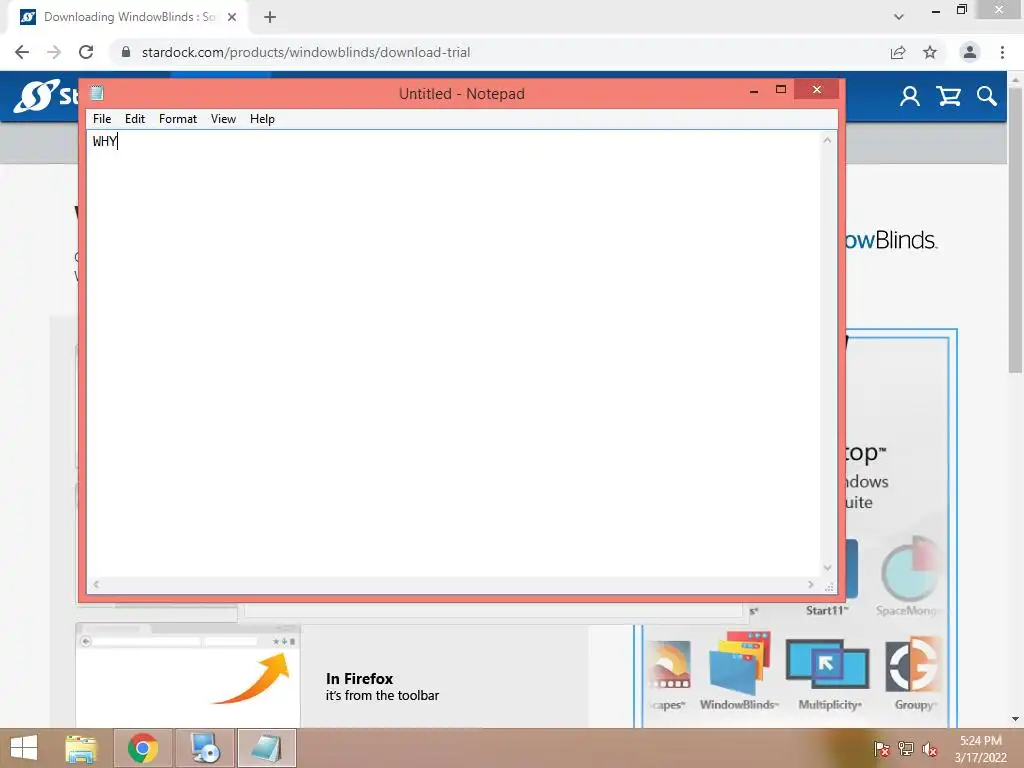Open Notepad's Edit menu

(x=135, y=119)
